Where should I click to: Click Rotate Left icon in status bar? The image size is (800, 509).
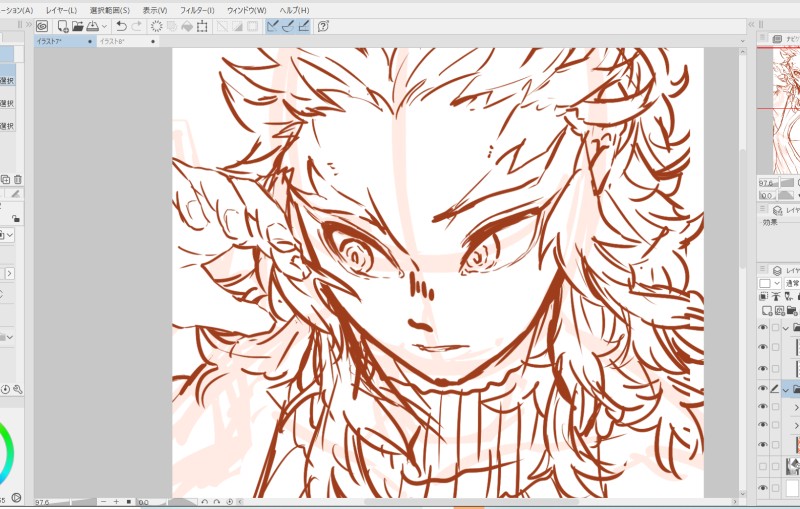(x=204, y=502)
